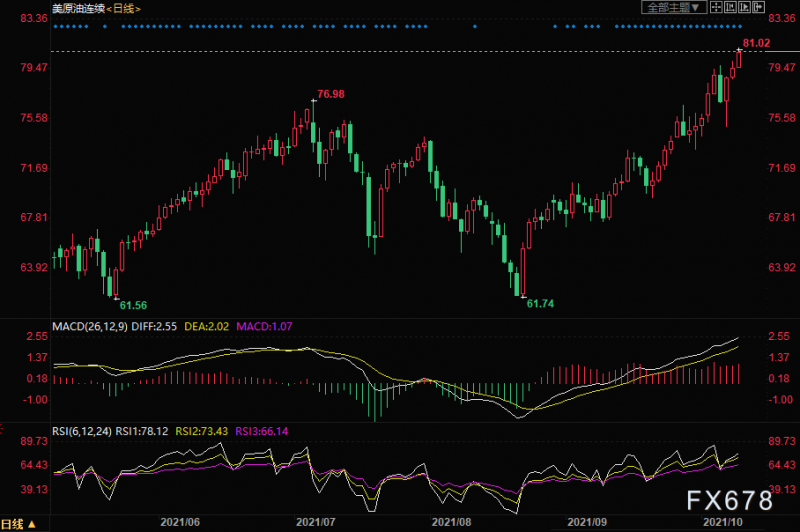Click the four-arrow expand chart icon
The image size is (800, 532).
[717, 7]
